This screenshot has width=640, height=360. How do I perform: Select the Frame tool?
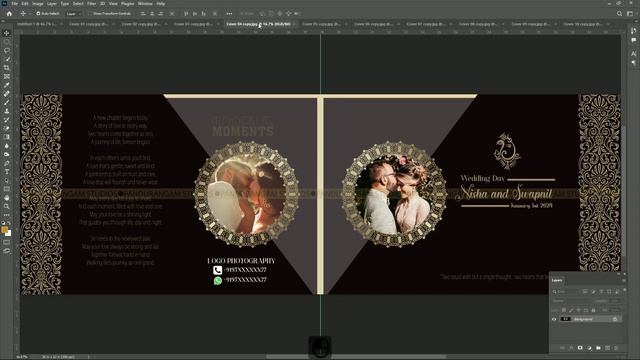[7, 76]
